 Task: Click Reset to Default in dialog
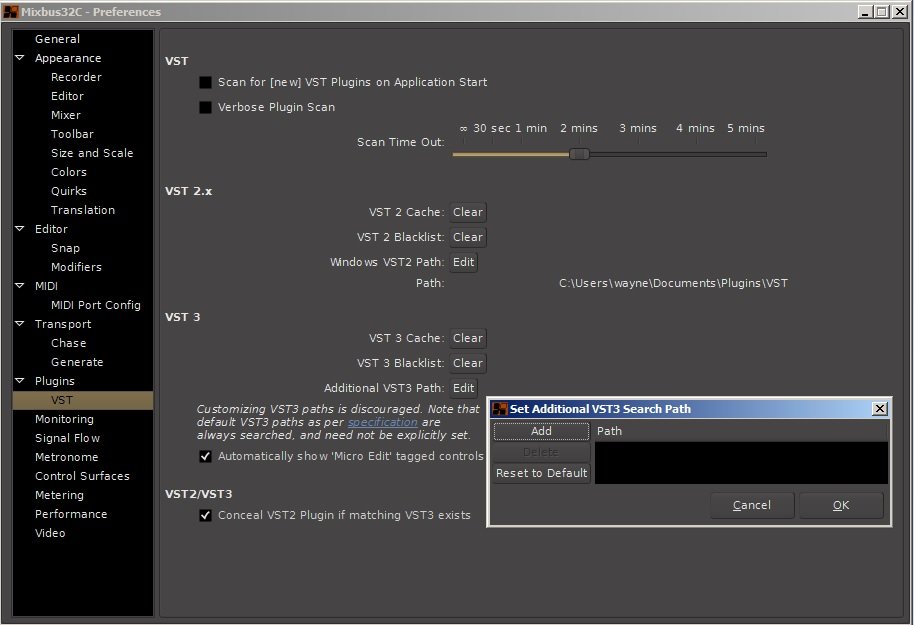click(x=542, y=473)
